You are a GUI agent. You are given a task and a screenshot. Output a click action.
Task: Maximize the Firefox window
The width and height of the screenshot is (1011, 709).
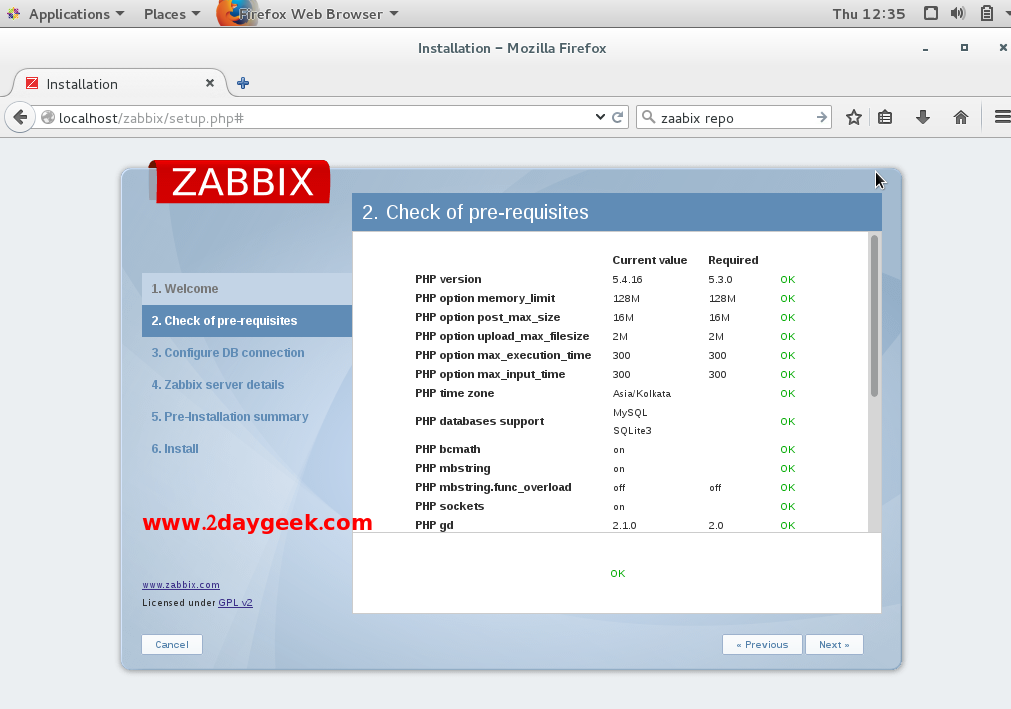[x=965, y=48]
